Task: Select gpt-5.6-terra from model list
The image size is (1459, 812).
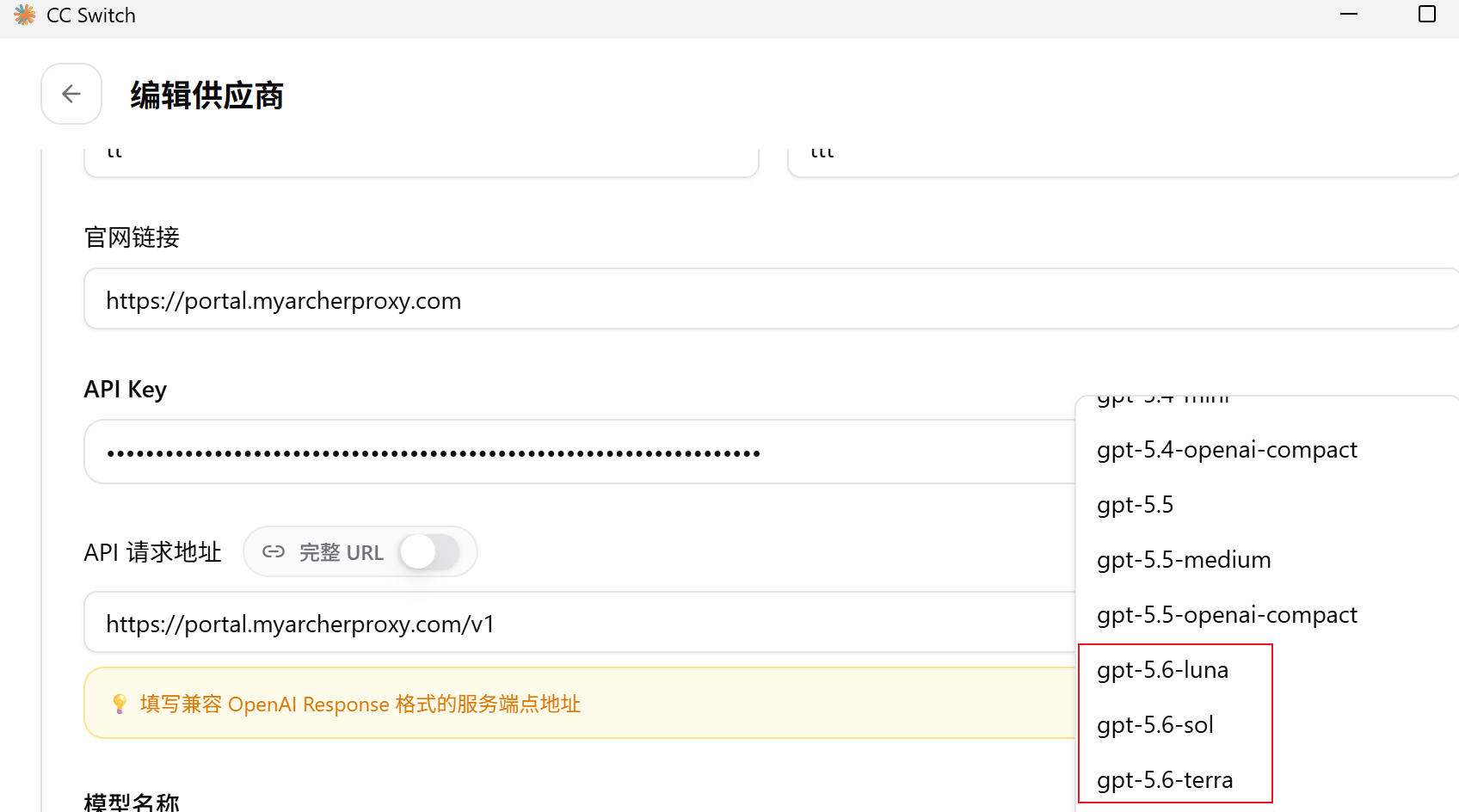Action: coord(1165,780)
